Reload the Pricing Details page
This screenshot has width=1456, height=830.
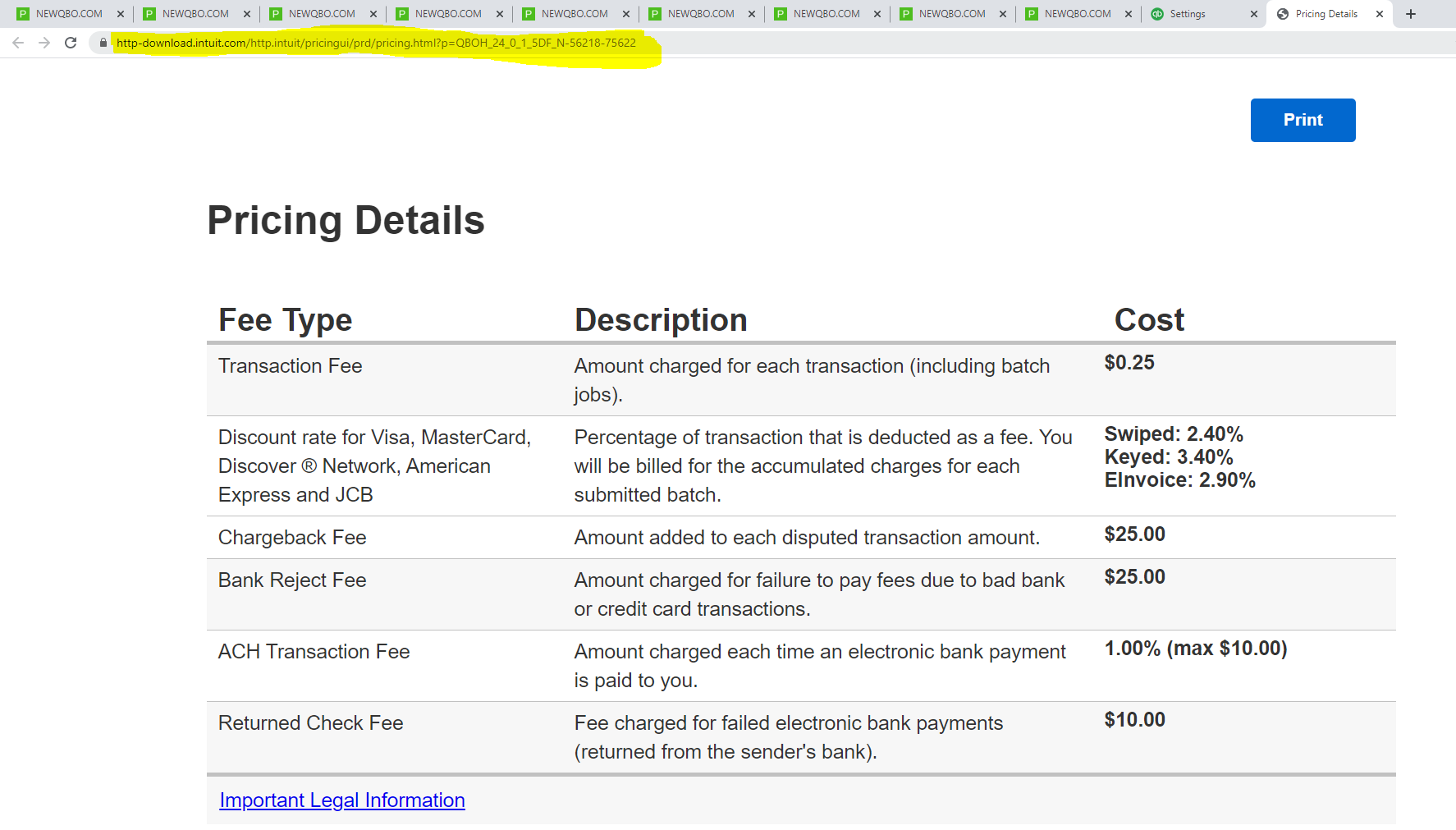[x=71, y=43]
